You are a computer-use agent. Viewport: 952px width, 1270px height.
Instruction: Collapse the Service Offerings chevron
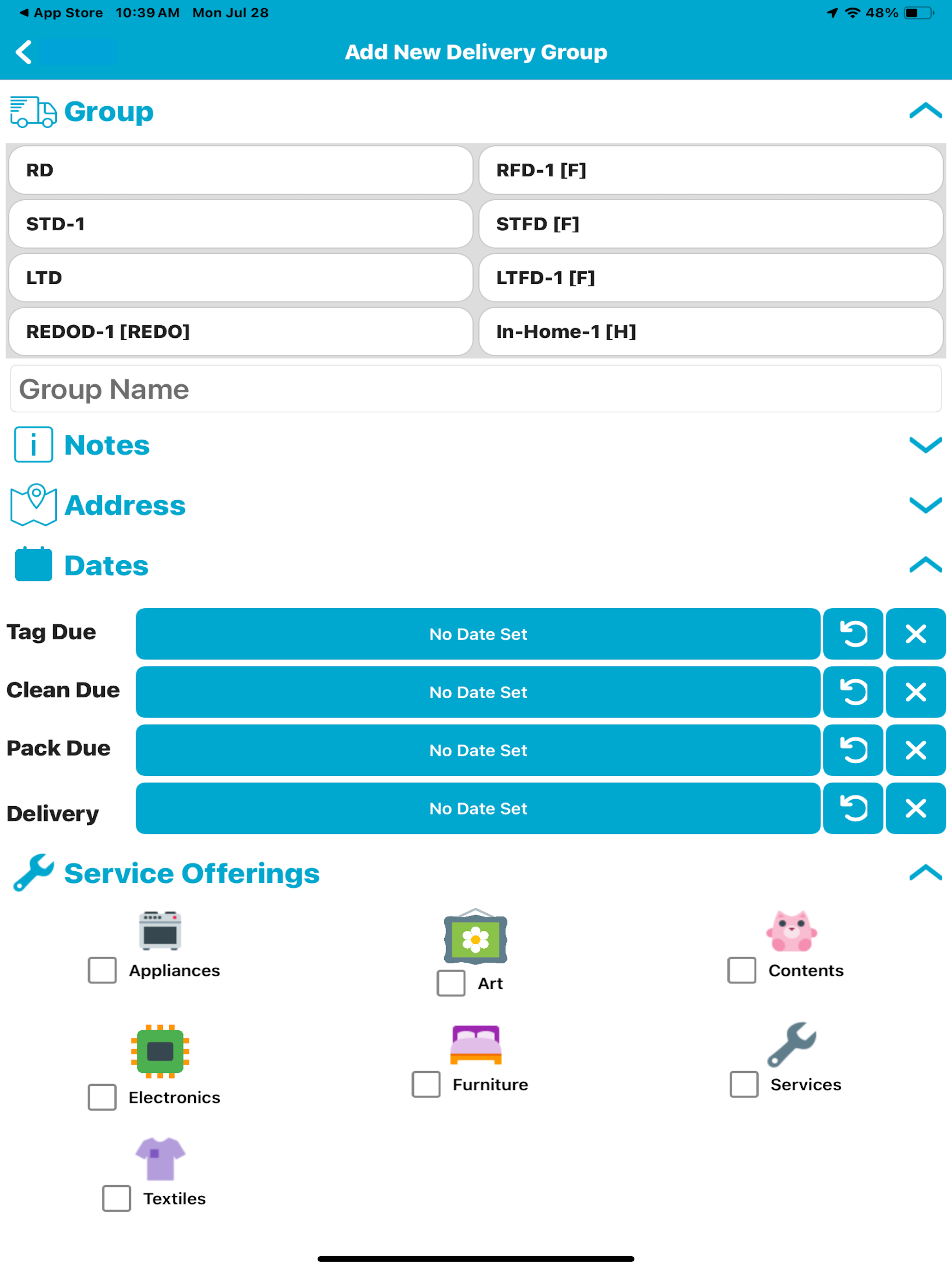(x=926, y=872)
